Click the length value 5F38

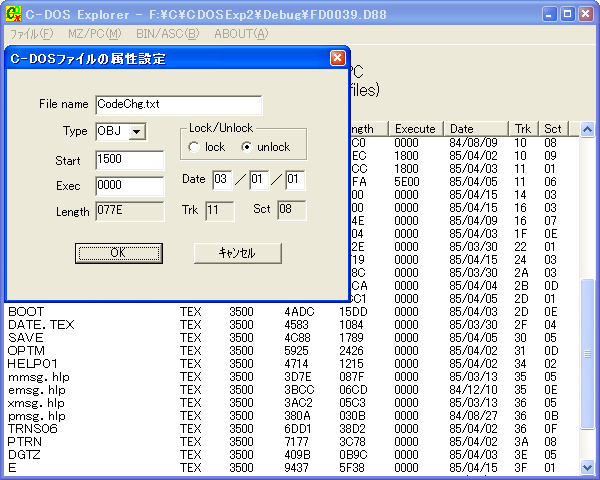click(x=352, y=468)
